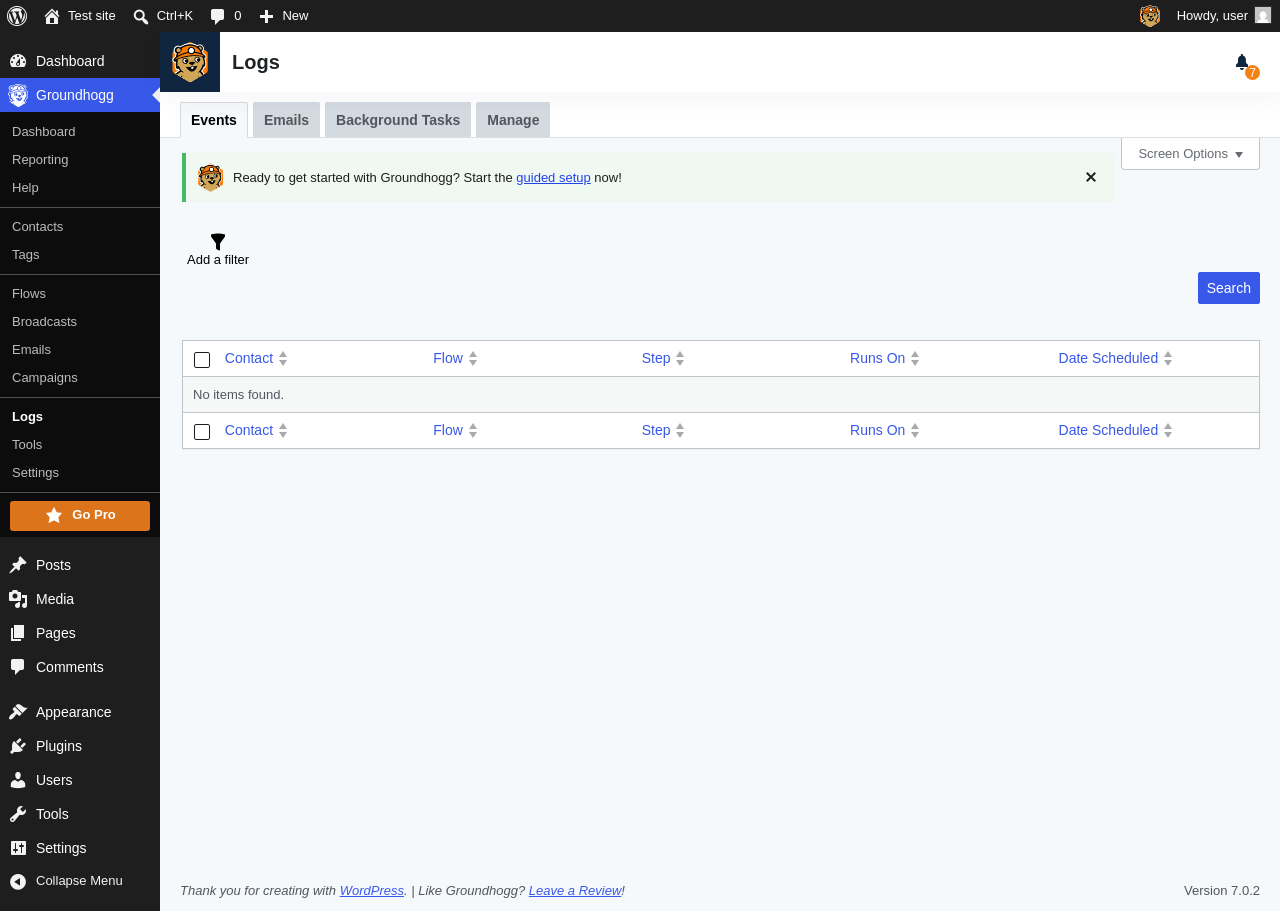Sort by Date Scheduled in footer row
The image size is (1280, 911).
(1115, 430)
